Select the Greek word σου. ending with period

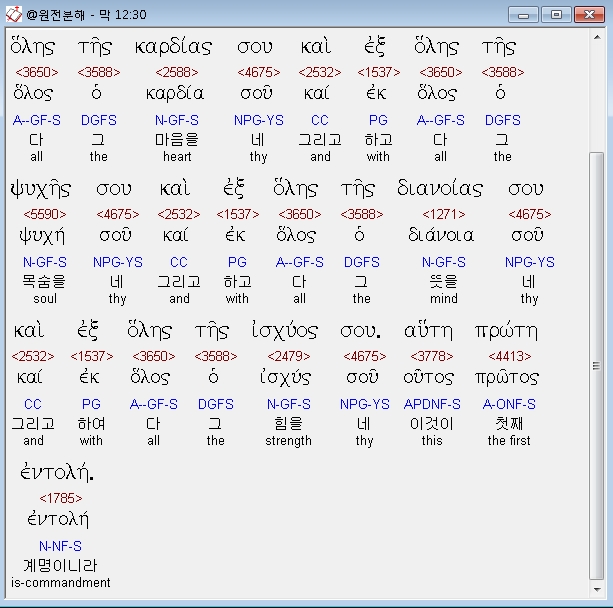click(x=360, y=332)
